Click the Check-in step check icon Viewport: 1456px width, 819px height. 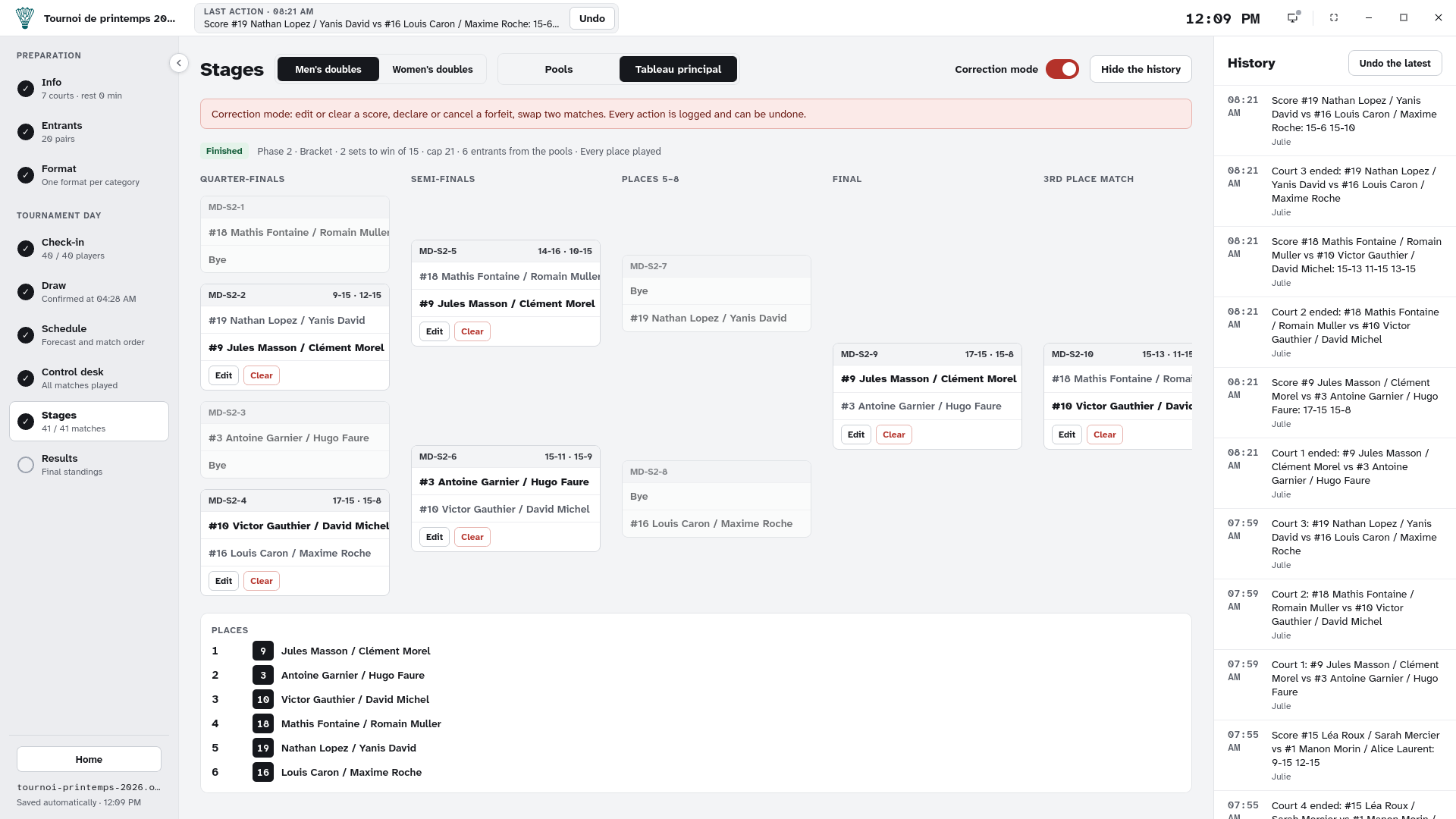(x=26, y=249)
